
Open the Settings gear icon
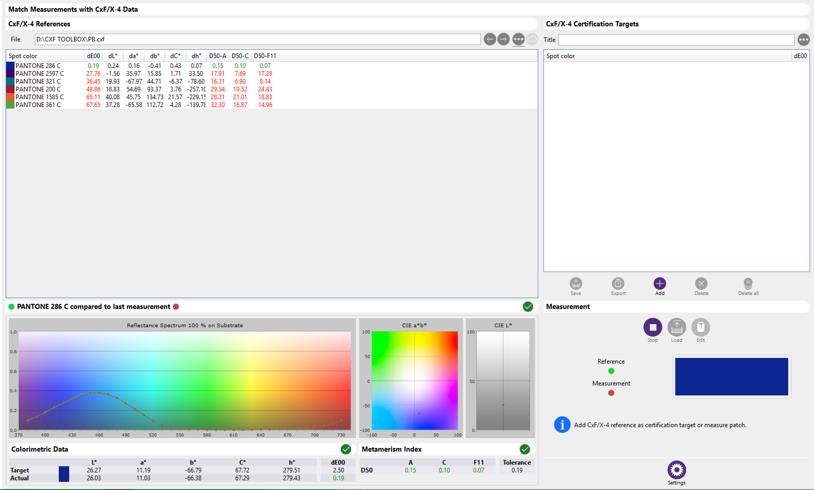676,470
